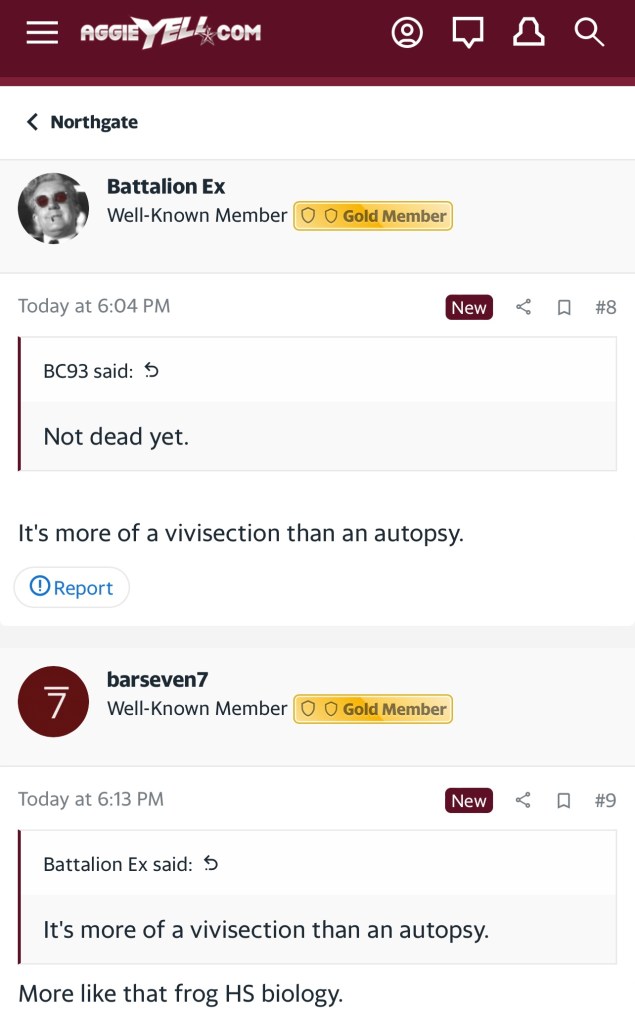The image size is (635, 1023).
Task: Go back to Northgate forum
Action: click(x=83, y=122)
